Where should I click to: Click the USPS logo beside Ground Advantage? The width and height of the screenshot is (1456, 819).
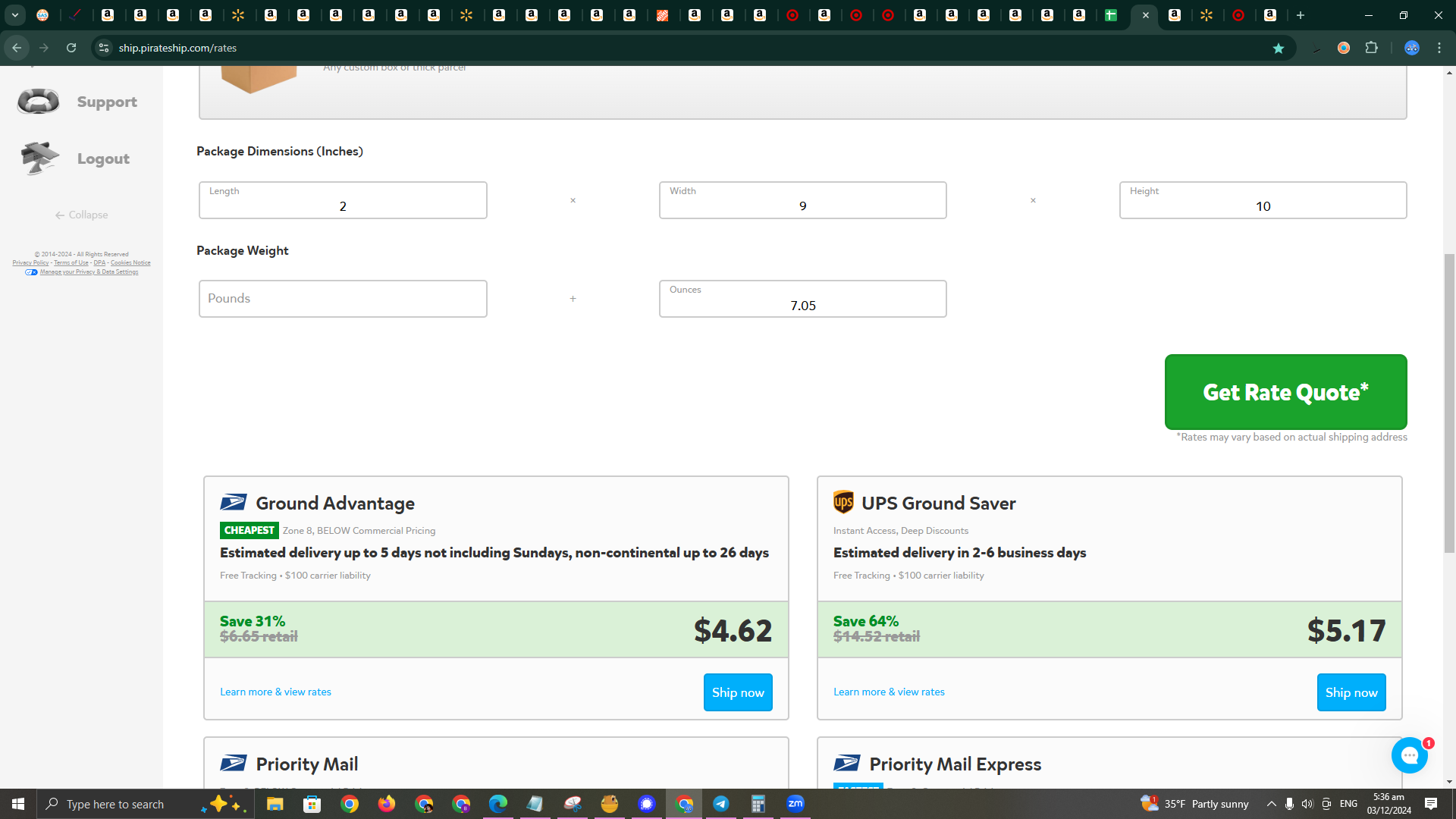pyautogui.click(x=233, y=503)
